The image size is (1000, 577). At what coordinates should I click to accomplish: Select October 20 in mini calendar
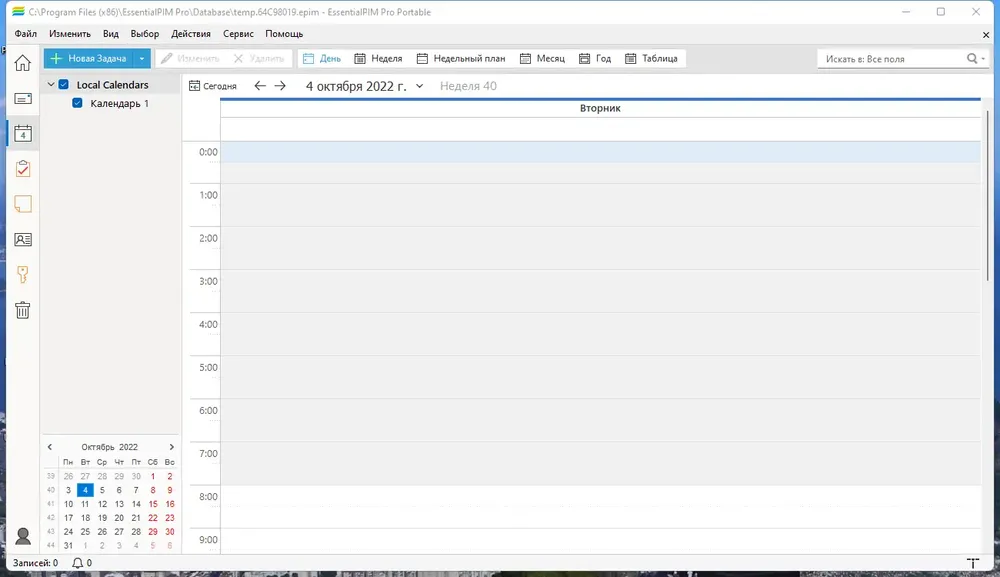(x=119, y=518)
